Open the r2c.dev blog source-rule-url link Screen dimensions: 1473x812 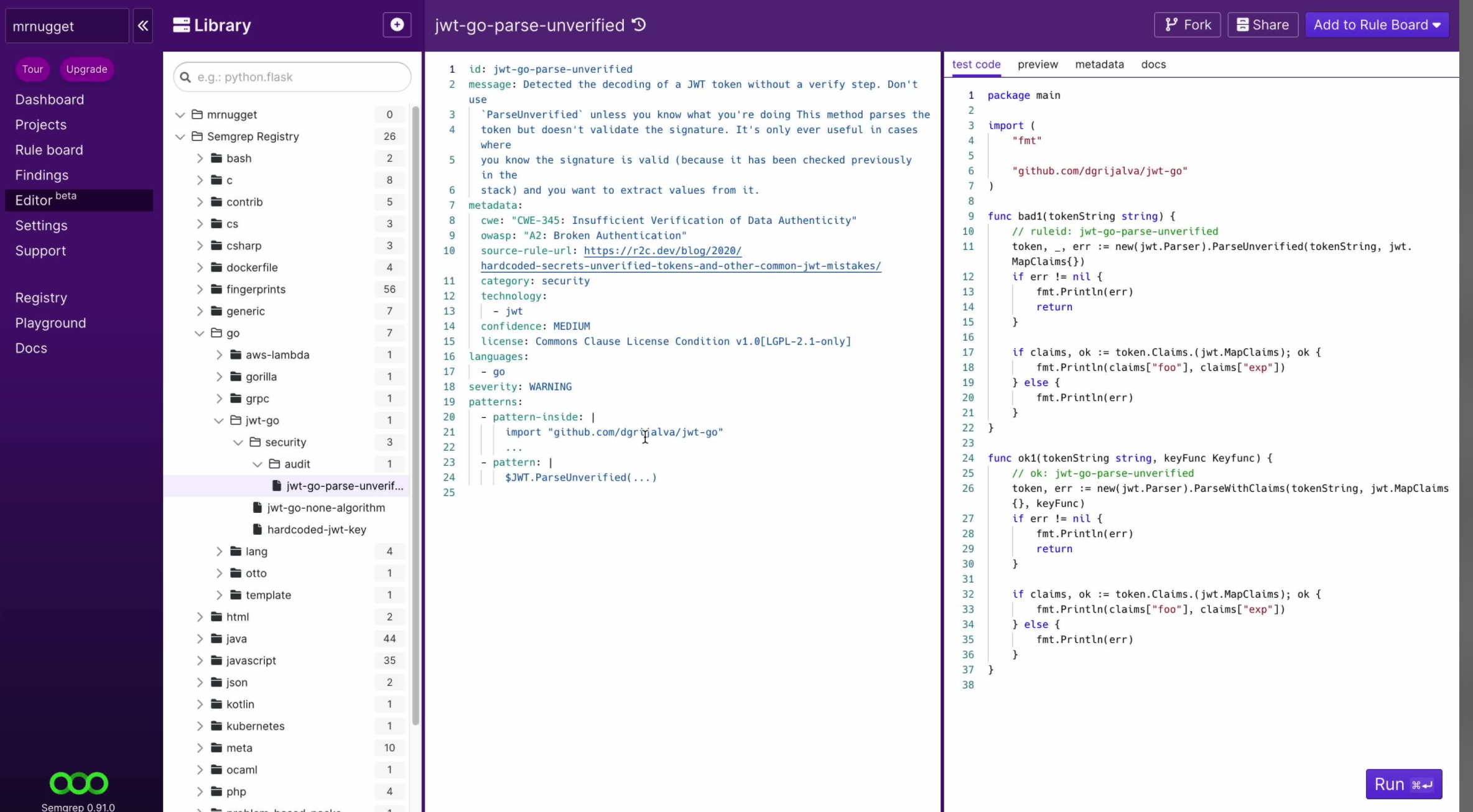pyautogui.click(x=662, y=251)
